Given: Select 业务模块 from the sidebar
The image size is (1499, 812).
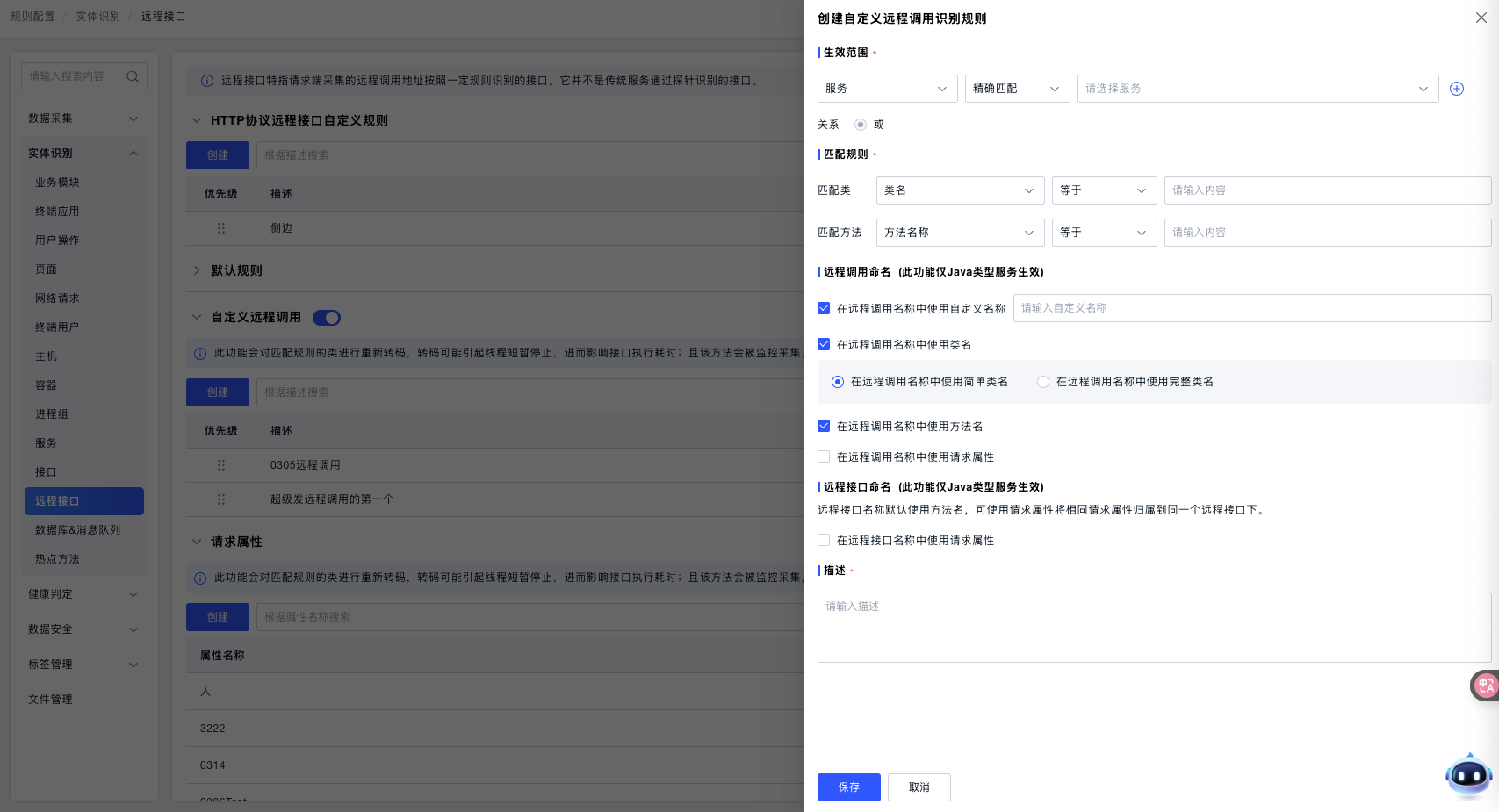Looking at the screenshot, I should coord(57,183).
